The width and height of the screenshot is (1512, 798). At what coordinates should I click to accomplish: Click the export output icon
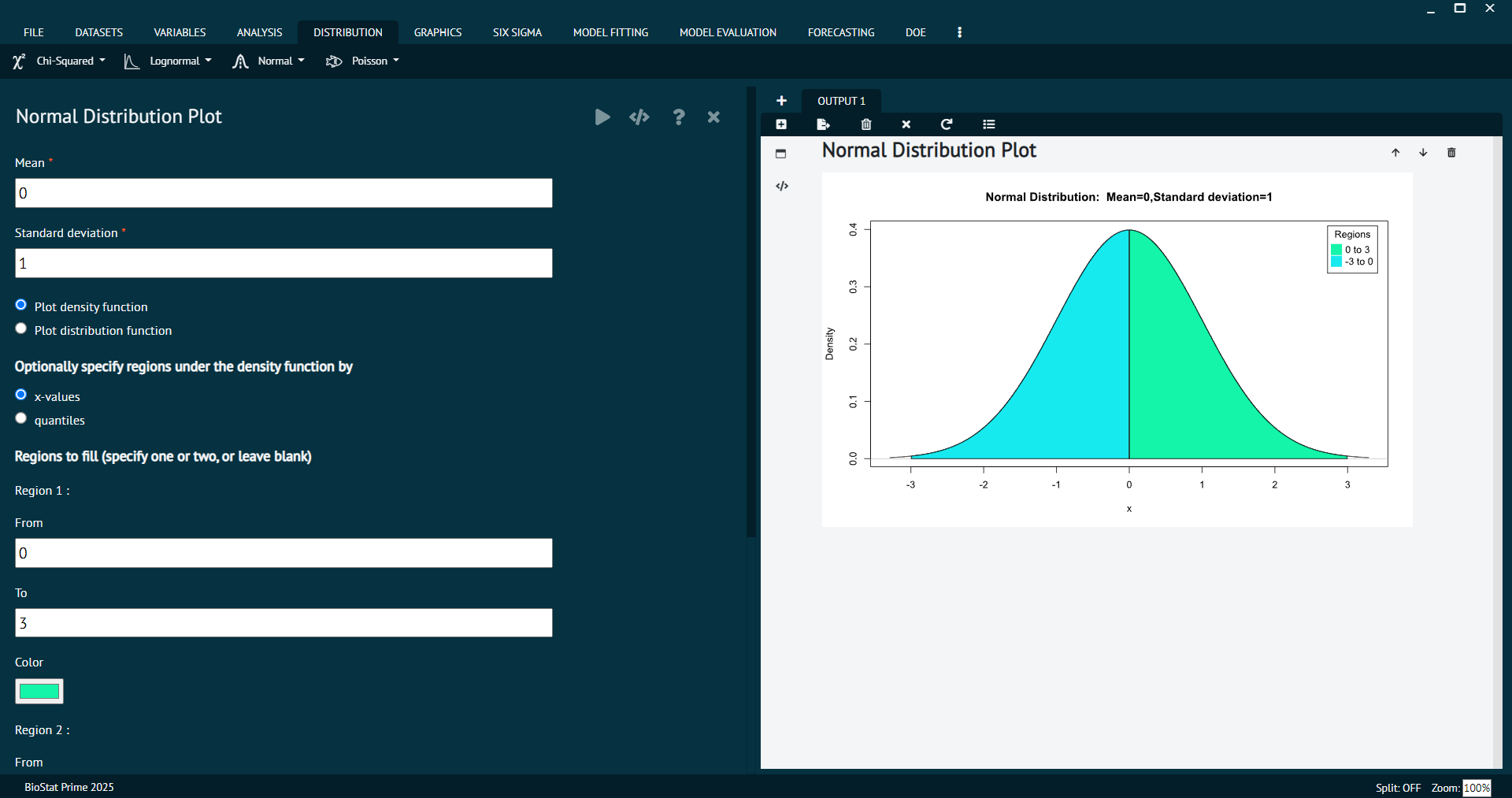point(824,124)
